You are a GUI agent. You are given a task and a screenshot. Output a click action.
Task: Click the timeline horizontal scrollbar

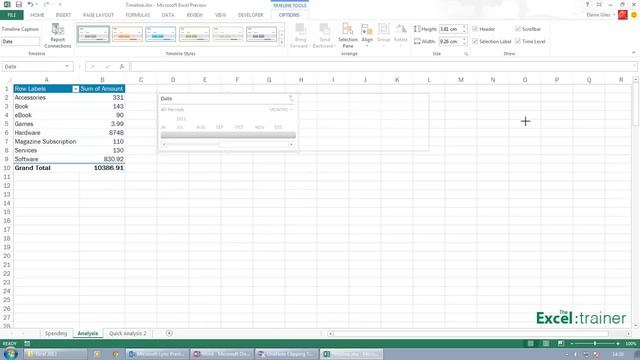(x=228, y=144)
